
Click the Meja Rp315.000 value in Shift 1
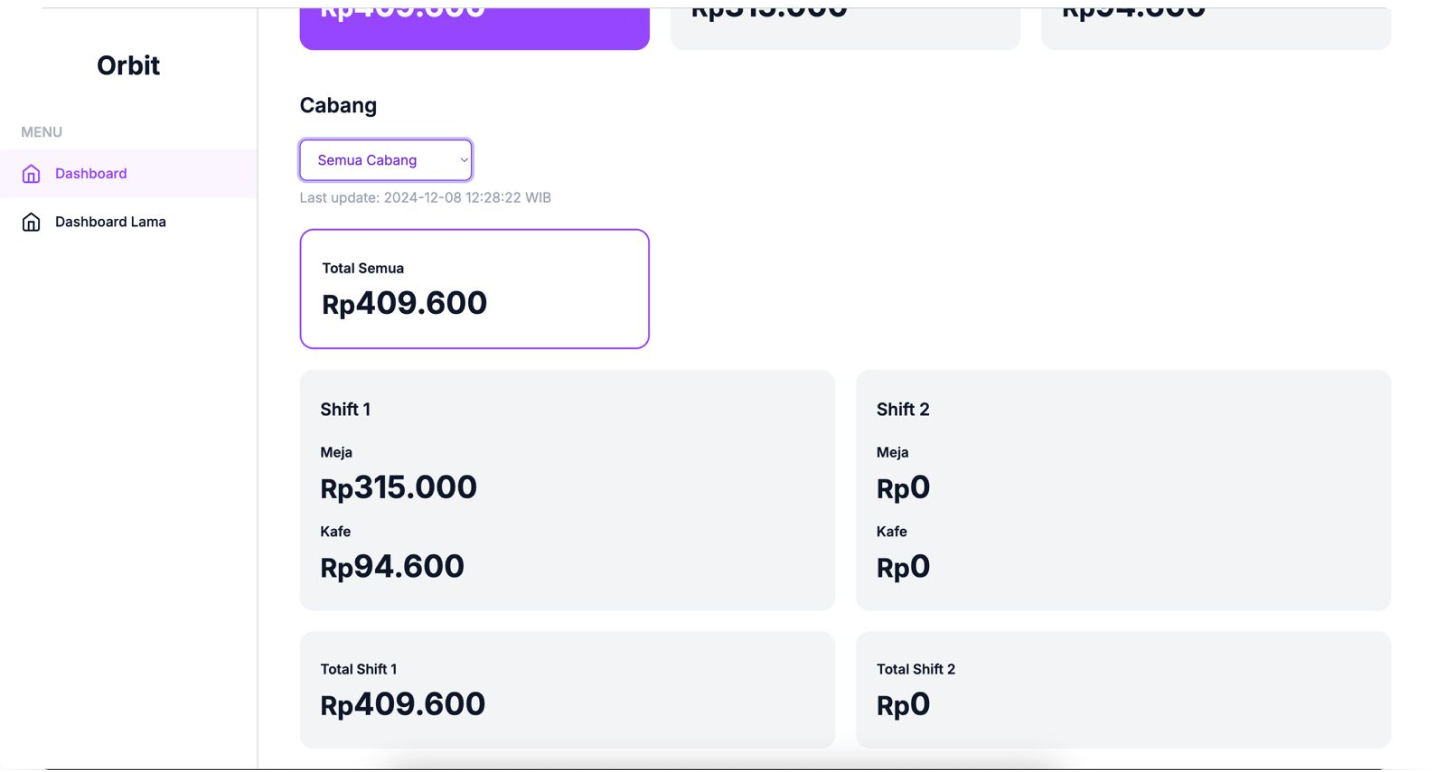398,488
